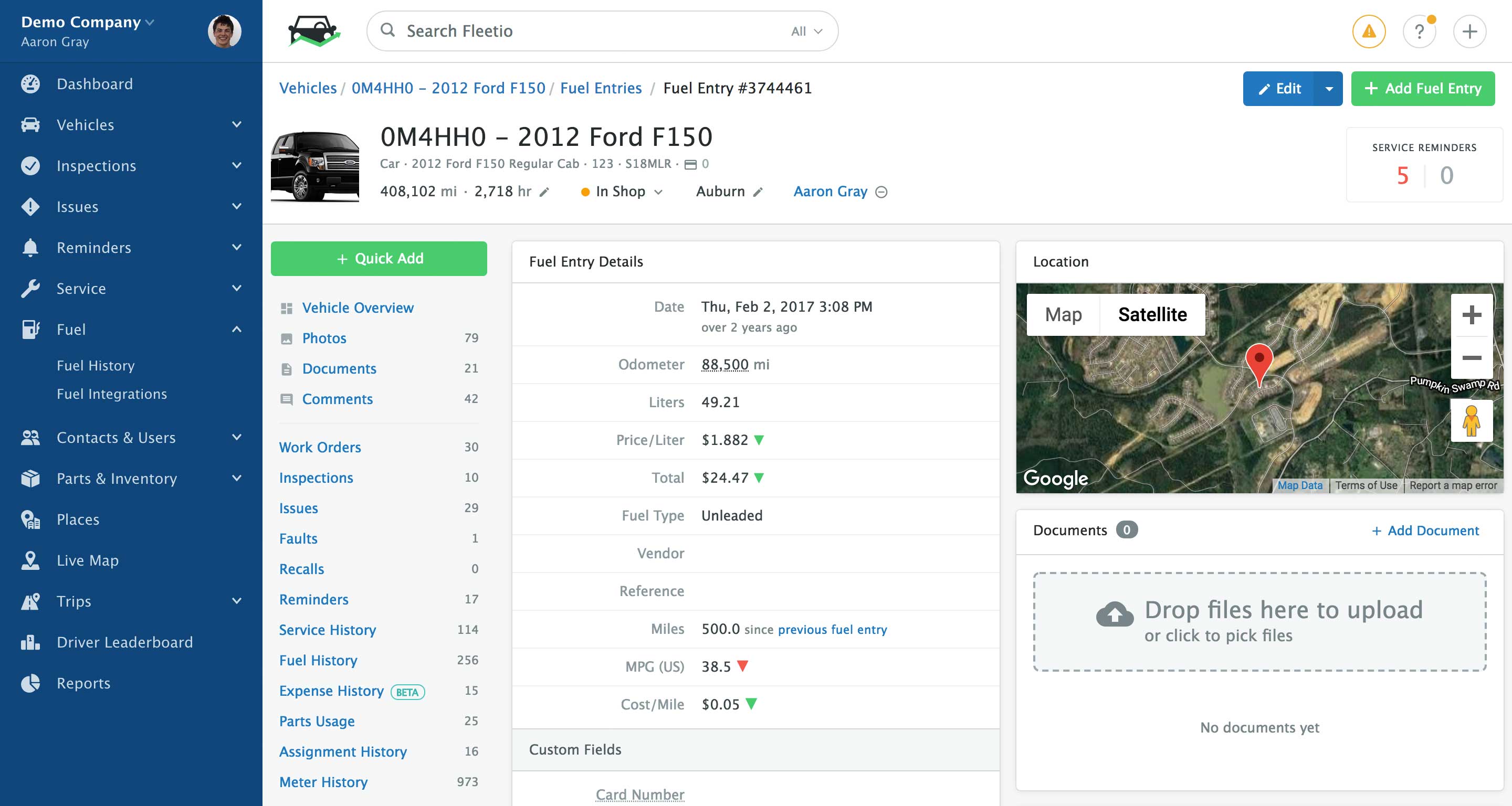The width and height of the screenshot is (1512, 806).
Task: Collapse the Fuel sidebar section
Action: (x=237, y=329)
